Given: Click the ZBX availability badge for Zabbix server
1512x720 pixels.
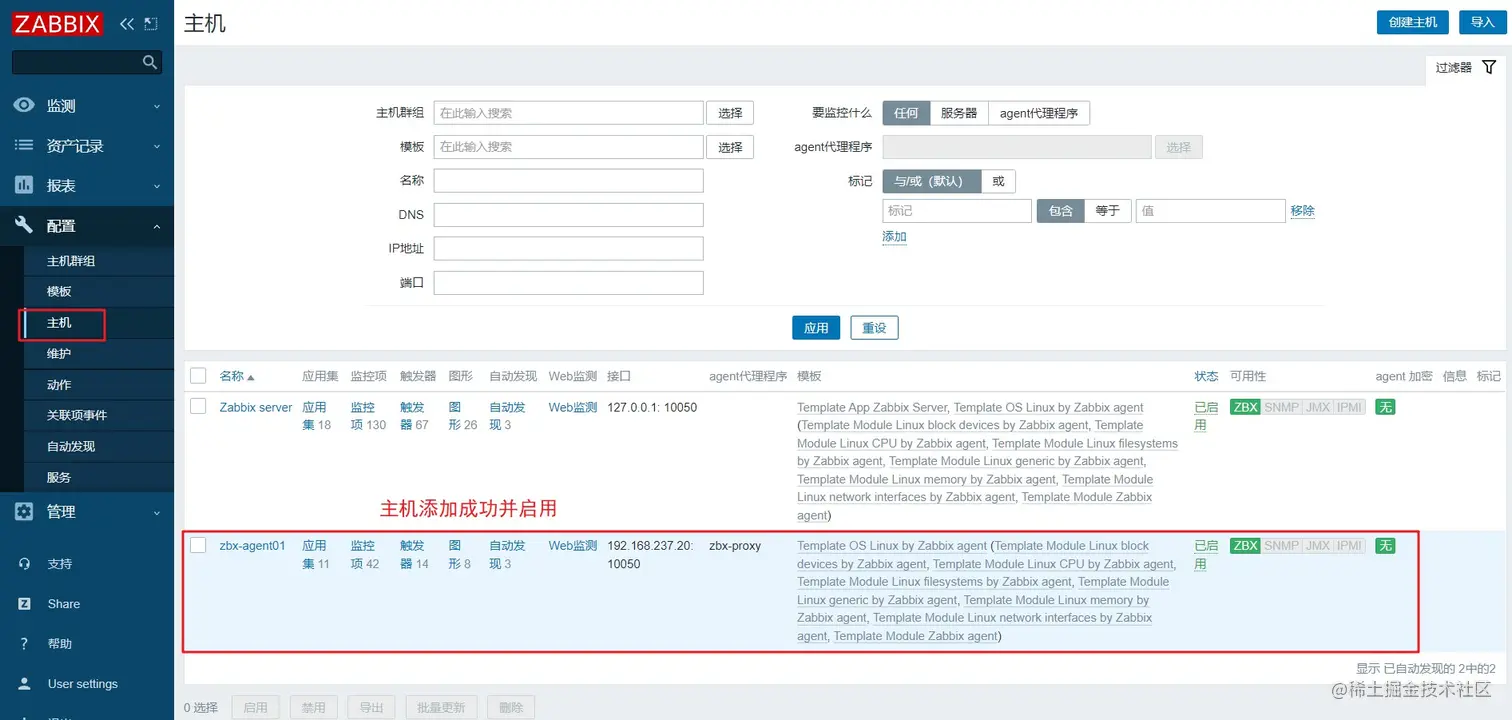Looking at the screenshot, I should (1245, 407).
